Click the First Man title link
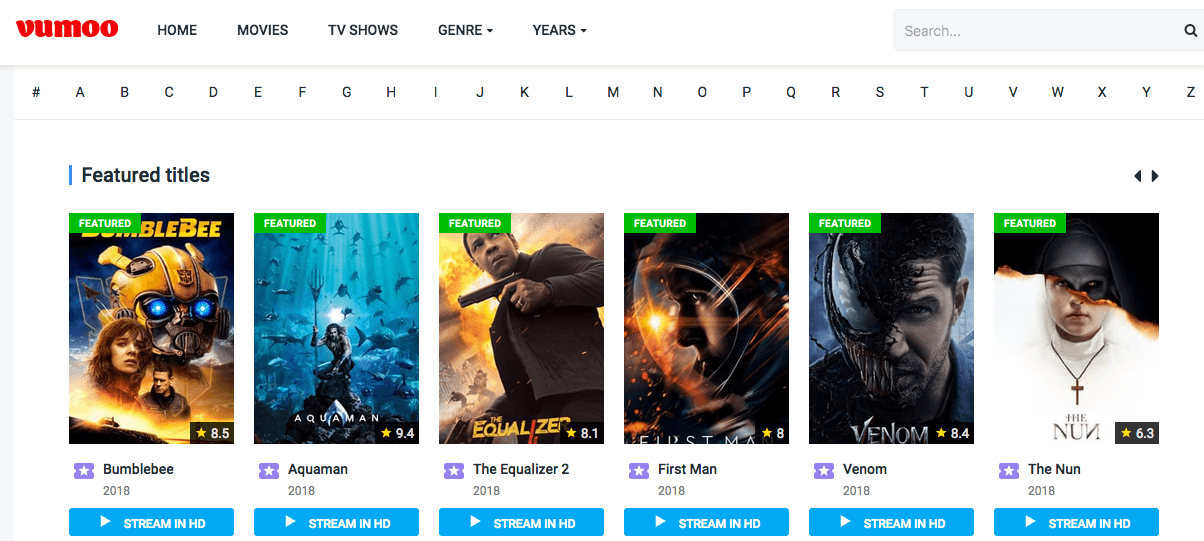This screenshot has width=1204, height=541. 687,469
